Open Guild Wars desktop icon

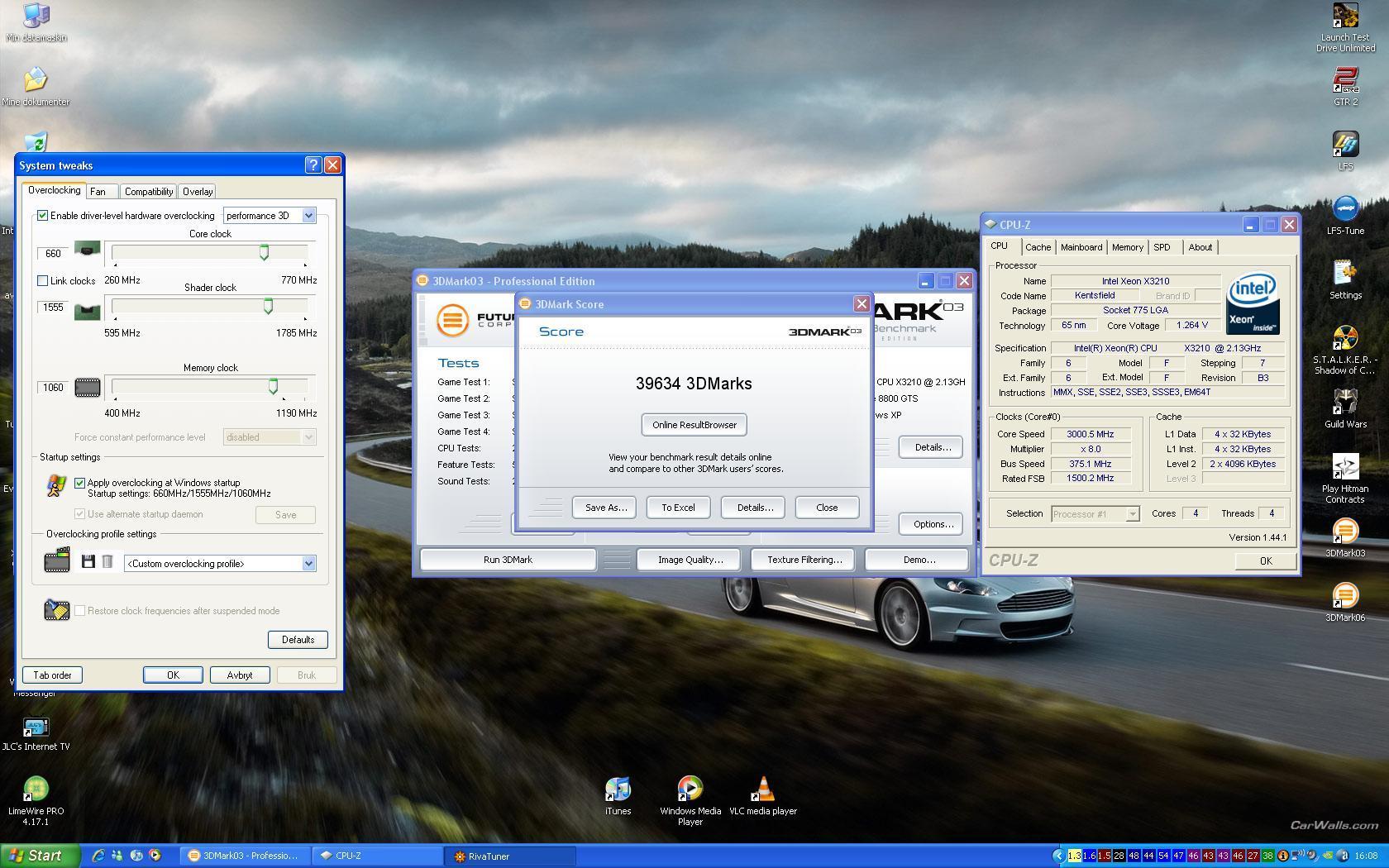pyautogui.click(x=1345, y=408)
